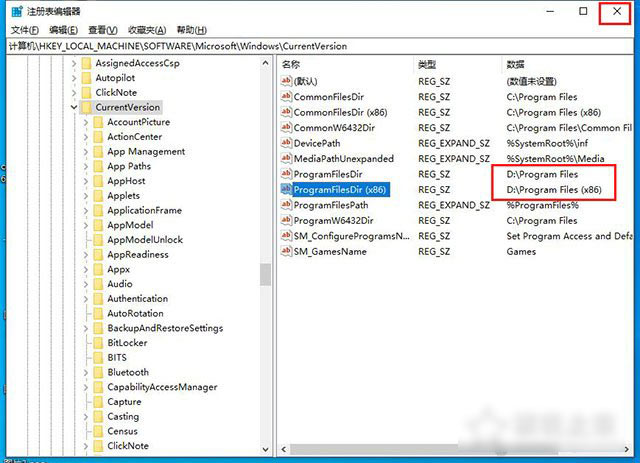This screenshot has width=640, height=463.
Task: Click string value icon beside (默认) entry
Action: (286, 81)
